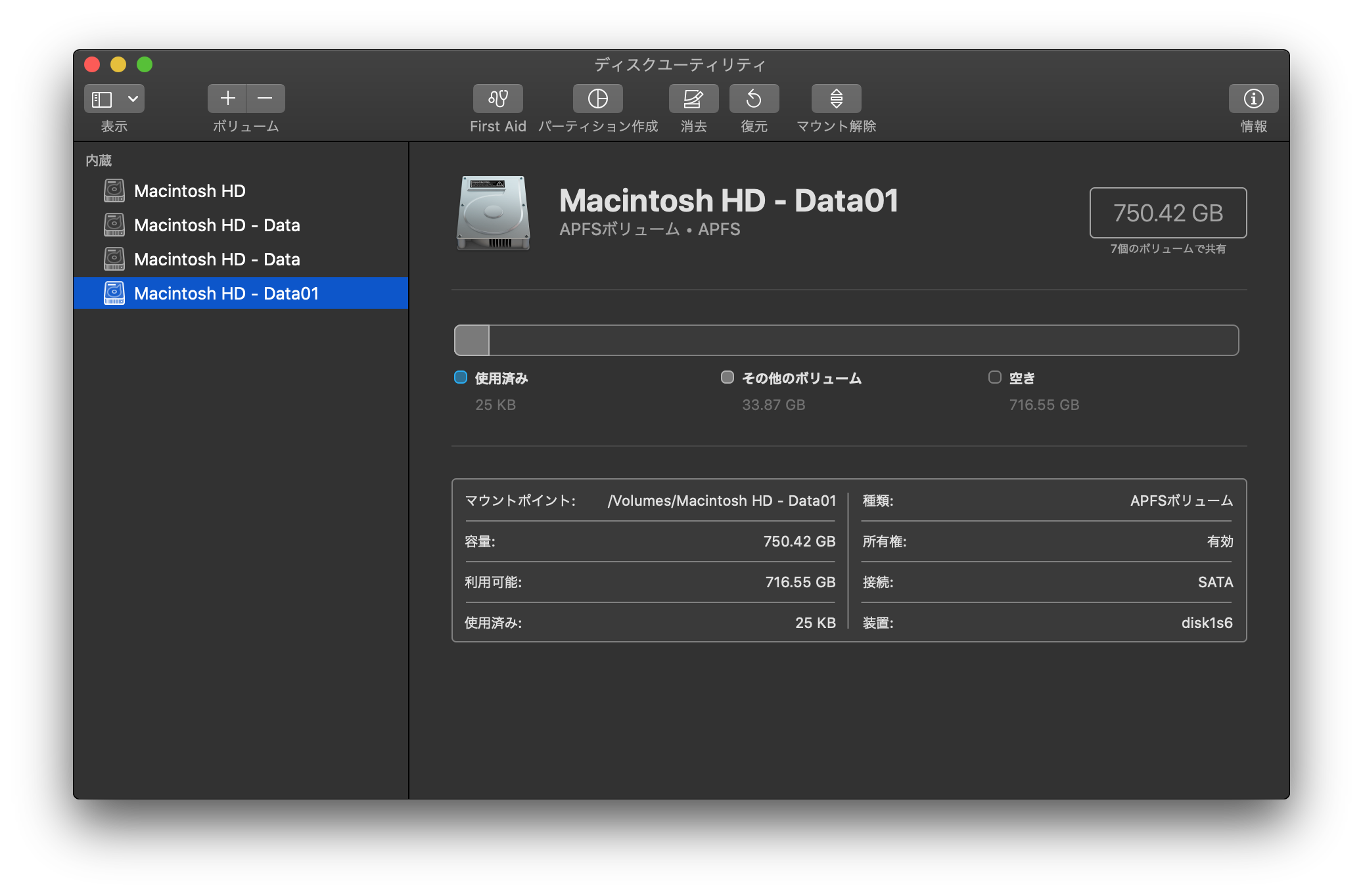Toggle the sidebar view button
This screenshot has height=896, width=1363.
coord(102,99)
